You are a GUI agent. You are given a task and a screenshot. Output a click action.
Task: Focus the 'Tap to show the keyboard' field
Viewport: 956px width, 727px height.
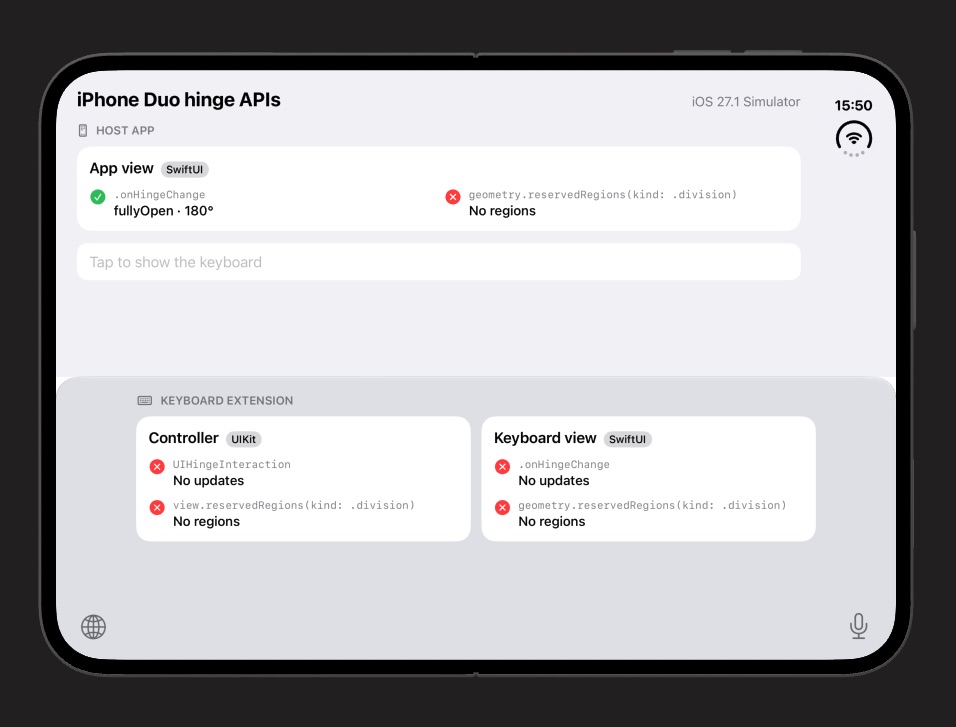(438, 262)
